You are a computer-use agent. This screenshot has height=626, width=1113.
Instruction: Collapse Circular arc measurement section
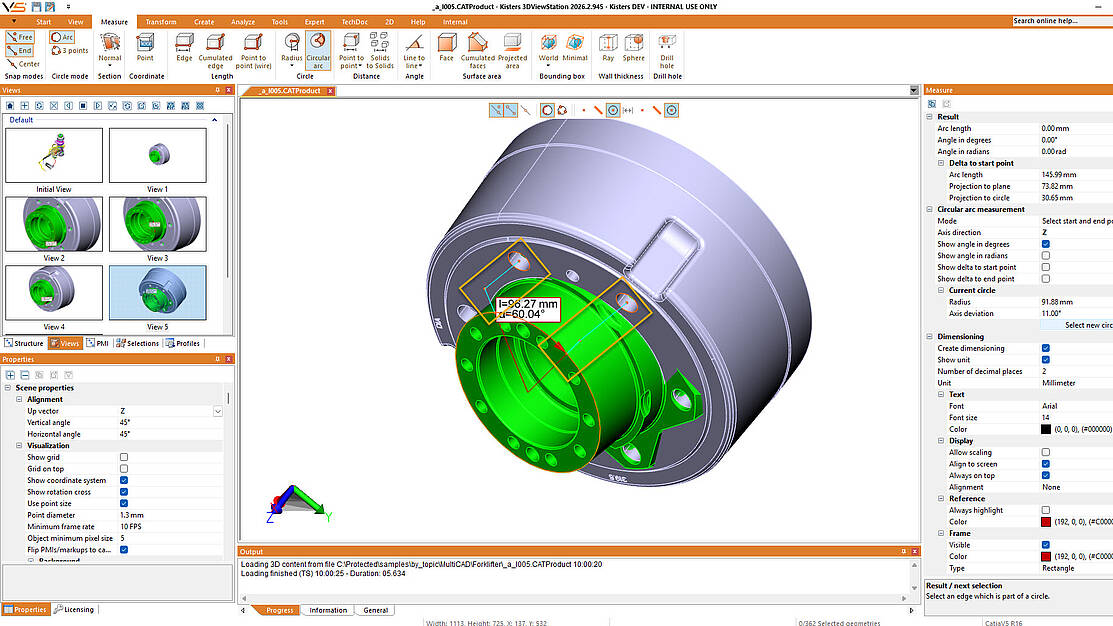(x=929, y=209)
